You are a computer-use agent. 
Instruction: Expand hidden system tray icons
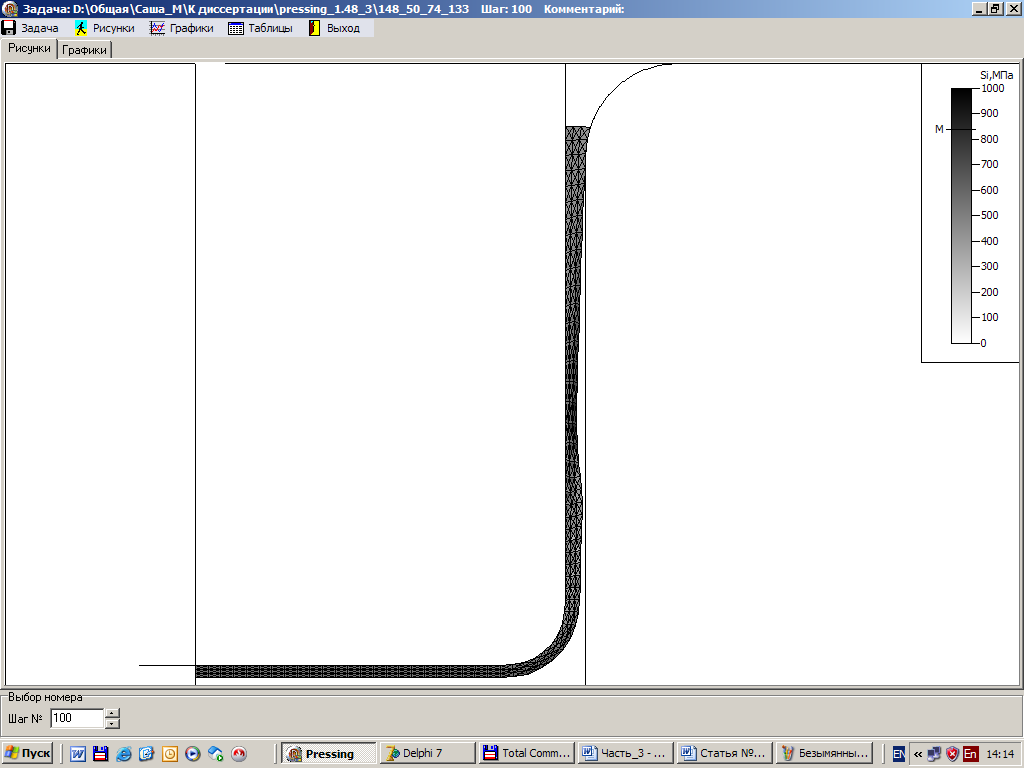(x=918, y=754)
